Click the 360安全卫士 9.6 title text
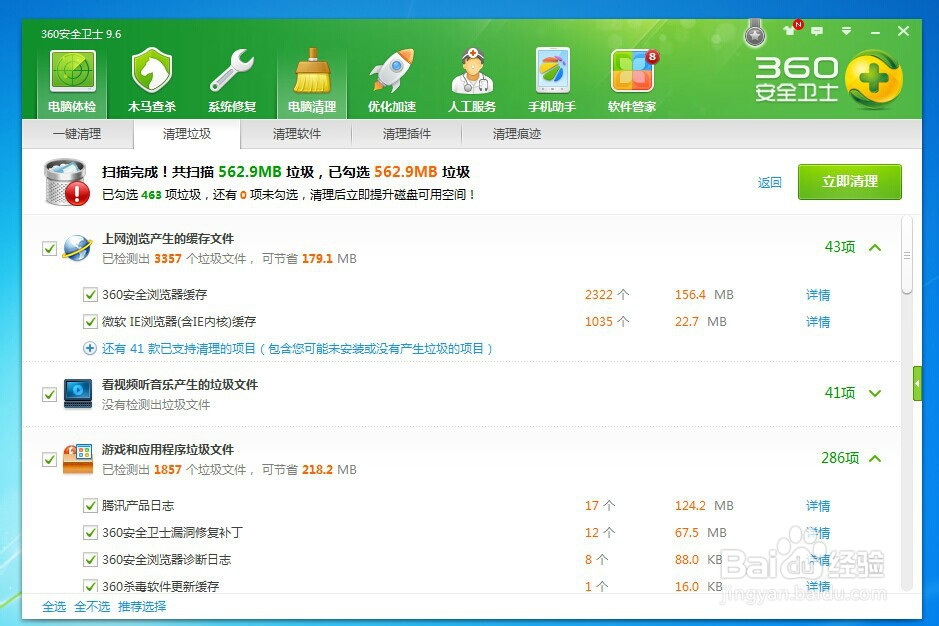This screenshot has height=626, width=939. [x=81, y=34]
